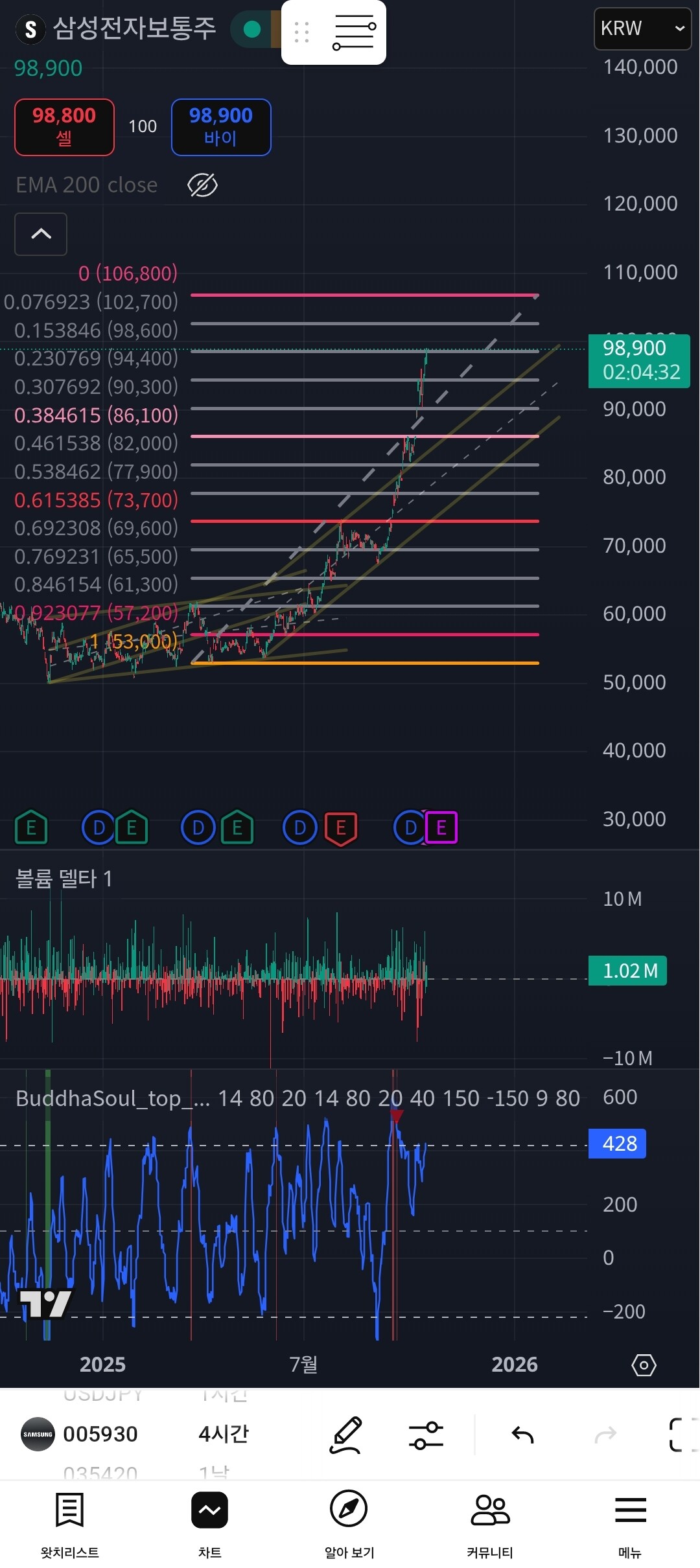Select the EMA 200 close legend

click(87, 185)
